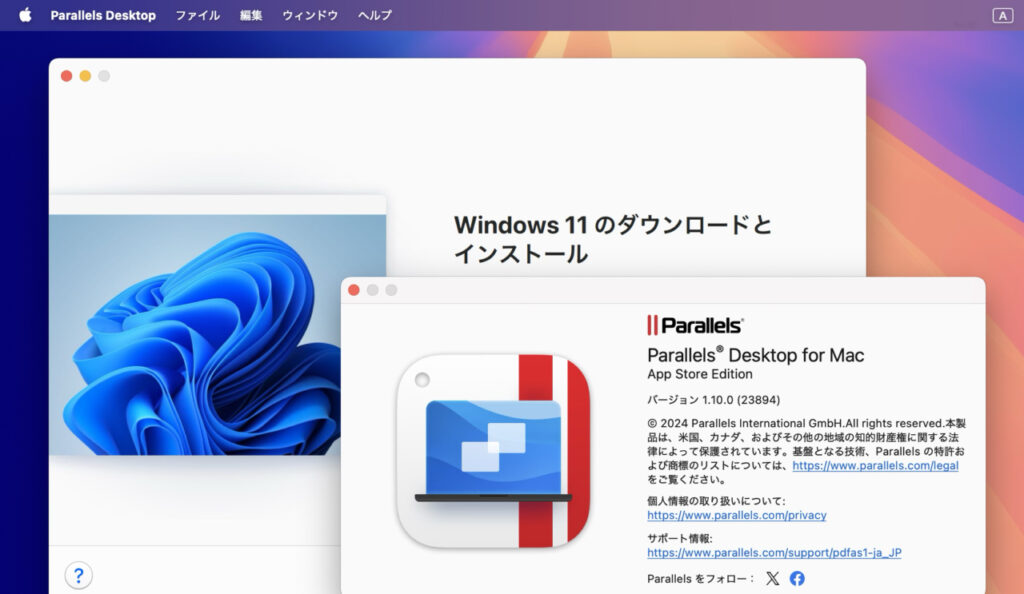Open the Facebook follow icon
This screenshot has width=1024, height=594.
(x=797, y=577)
